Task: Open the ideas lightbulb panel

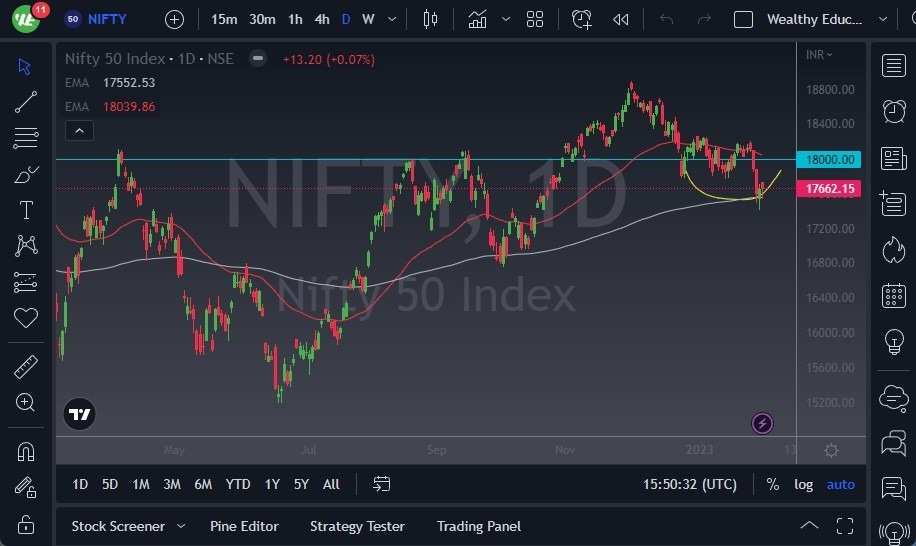Action: [x=894, y=341]
